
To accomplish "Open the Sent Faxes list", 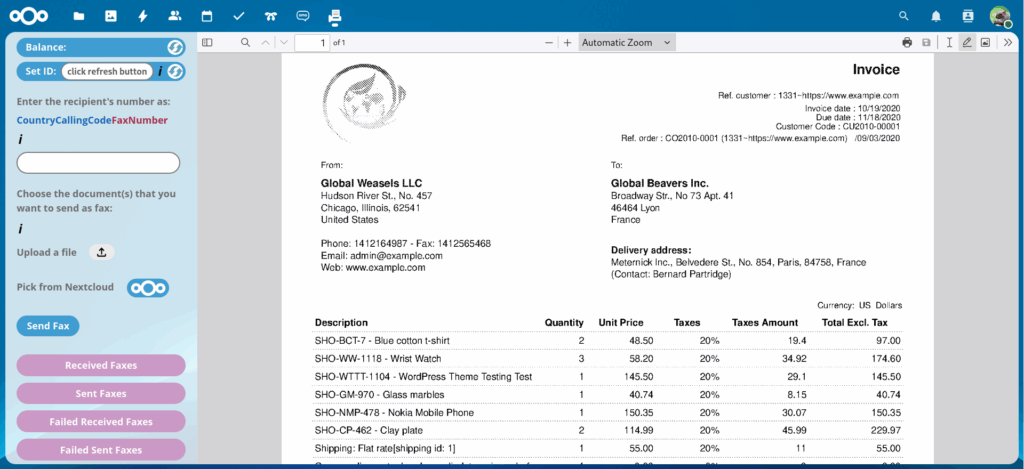I will (101, 393).
